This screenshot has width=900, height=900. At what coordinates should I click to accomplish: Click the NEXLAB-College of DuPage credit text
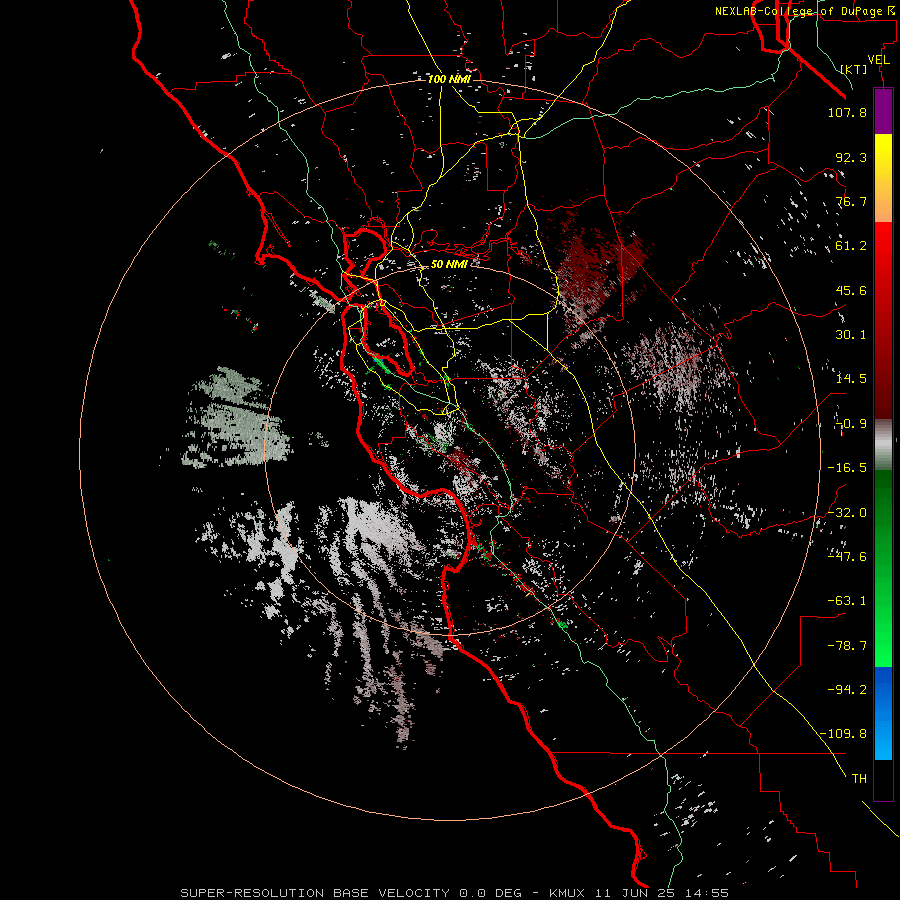[804, 11]
